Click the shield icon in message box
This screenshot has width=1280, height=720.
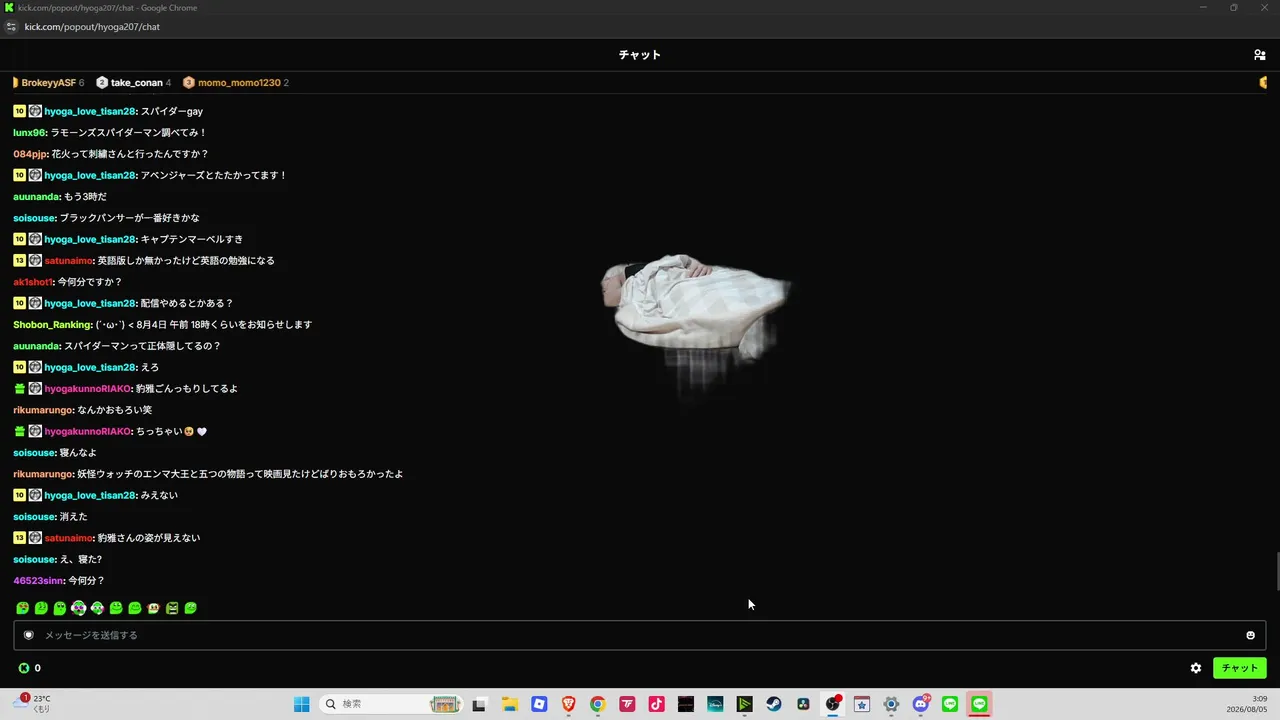(x=29, y=635)
